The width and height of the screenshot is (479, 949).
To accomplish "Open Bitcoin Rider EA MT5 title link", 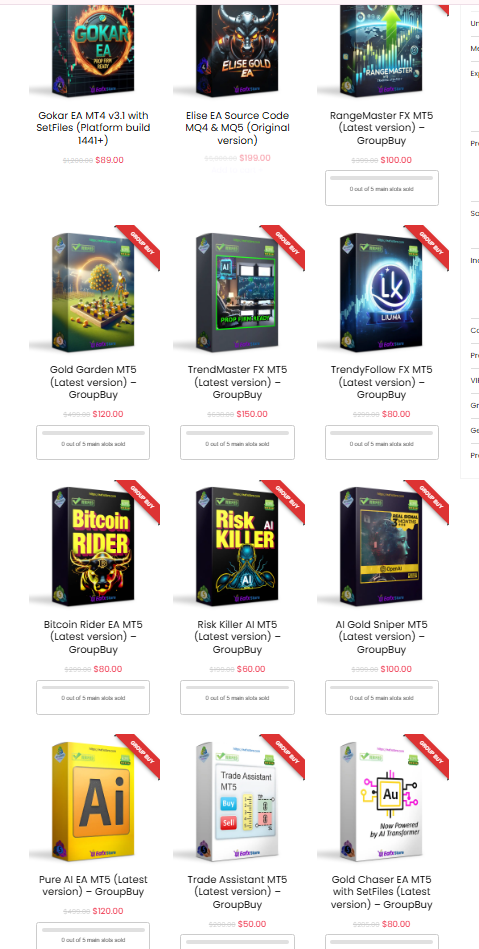I will [x=93, y=637].
